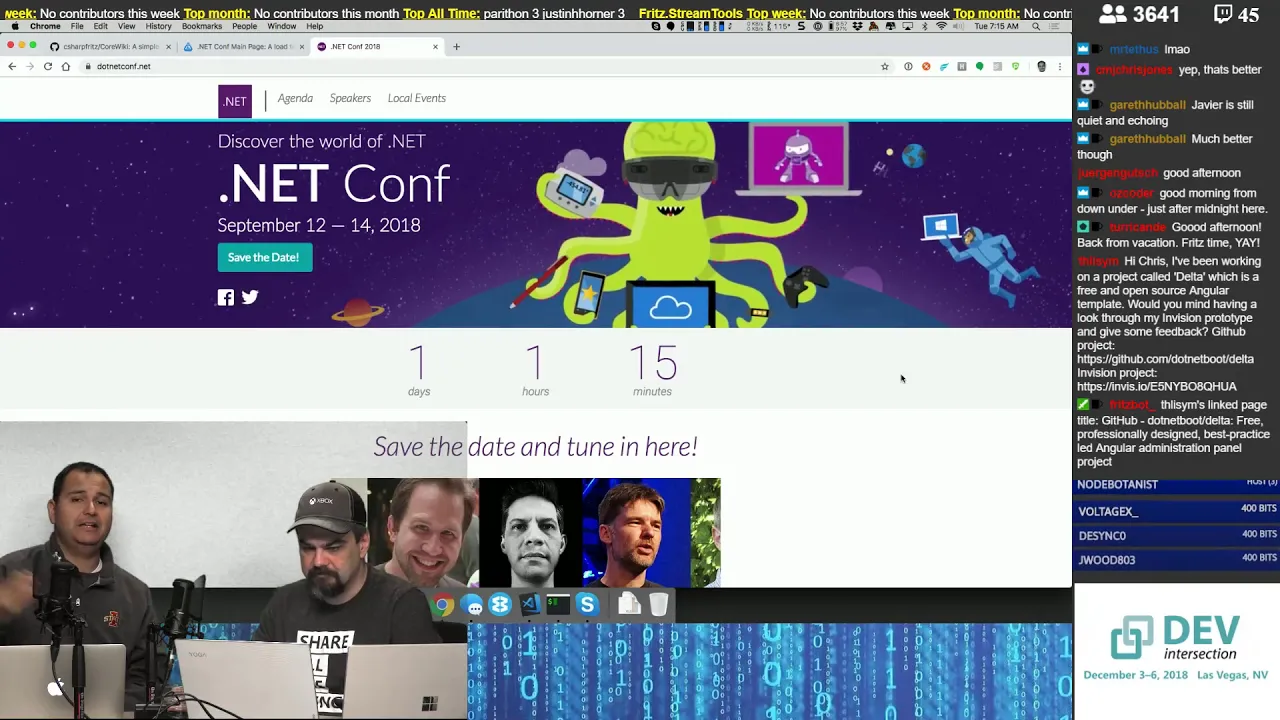Open the Local Events link
Screen dimensions: 1280x720
(417, 98)
